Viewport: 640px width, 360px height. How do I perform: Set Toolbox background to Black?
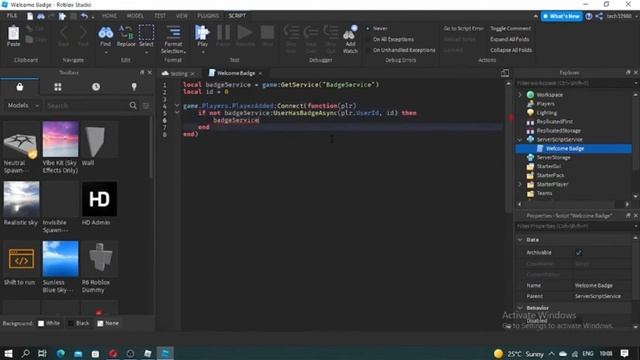click(x=71, y=323)
